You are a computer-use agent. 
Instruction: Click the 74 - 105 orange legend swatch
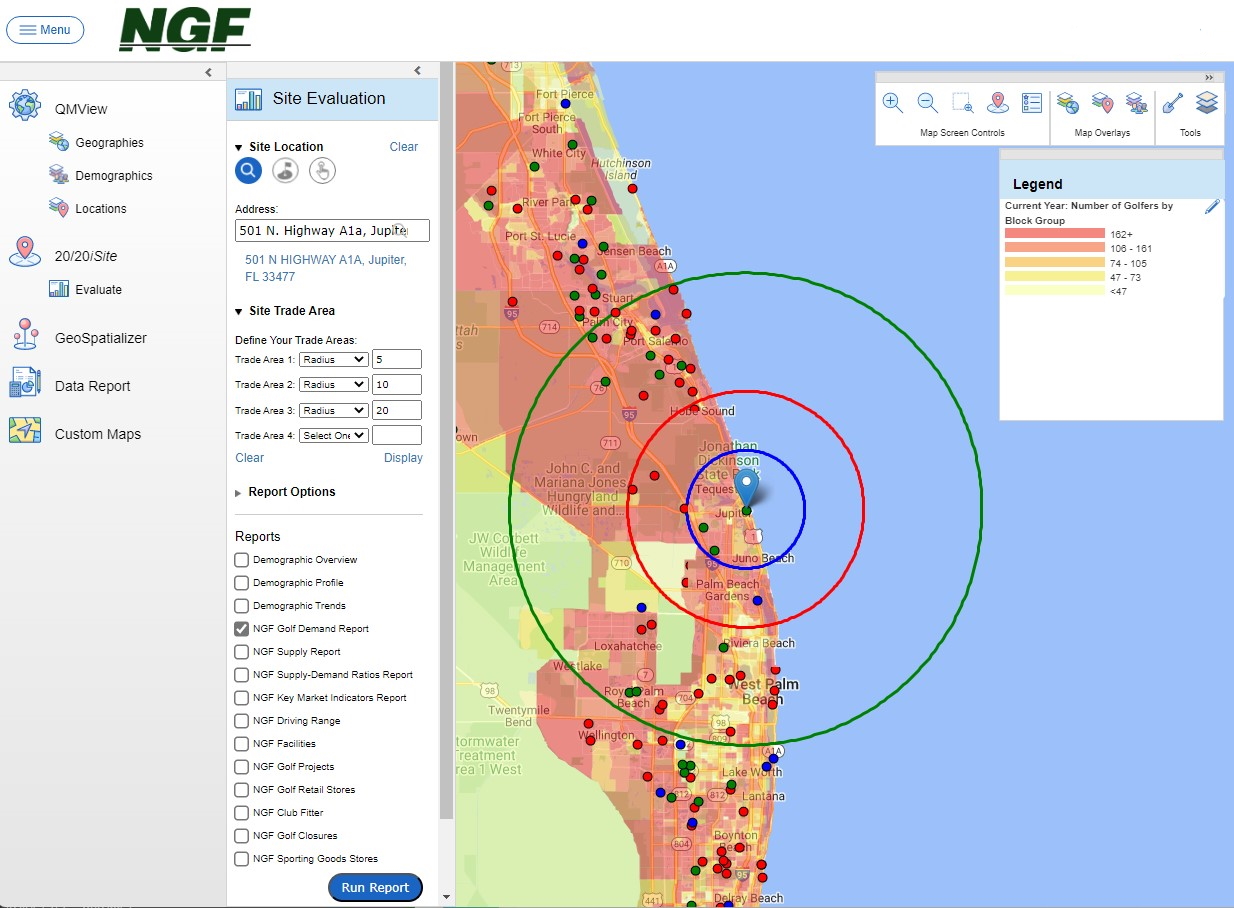click(1055, 263)
